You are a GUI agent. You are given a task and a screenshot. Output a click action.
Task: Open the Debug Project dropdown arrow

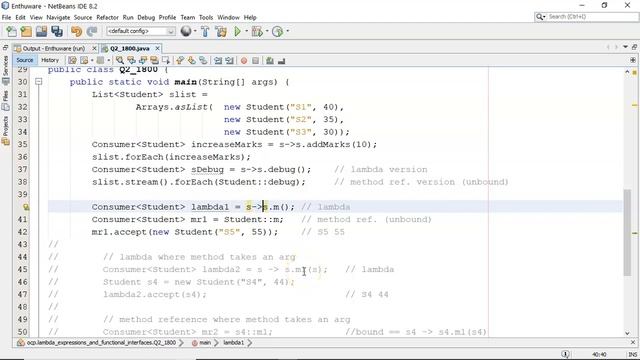click(267, 31)
